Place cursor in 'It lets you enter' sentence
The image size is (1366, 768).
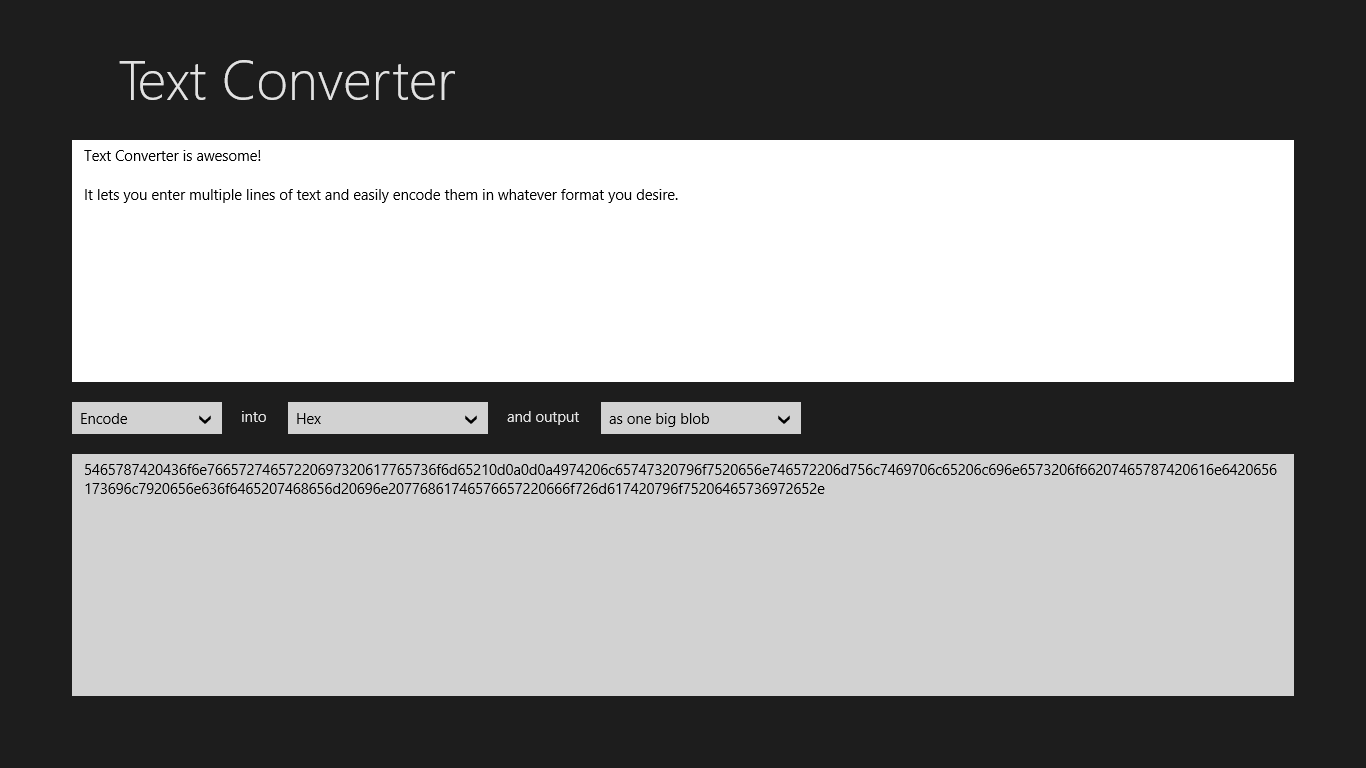tap(380, 195)
